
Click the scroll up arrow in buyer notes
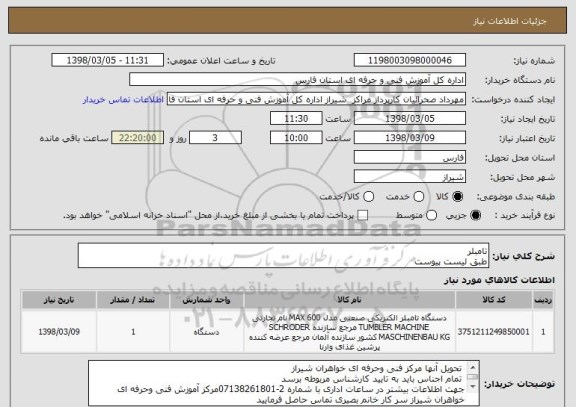coord(473,367)
